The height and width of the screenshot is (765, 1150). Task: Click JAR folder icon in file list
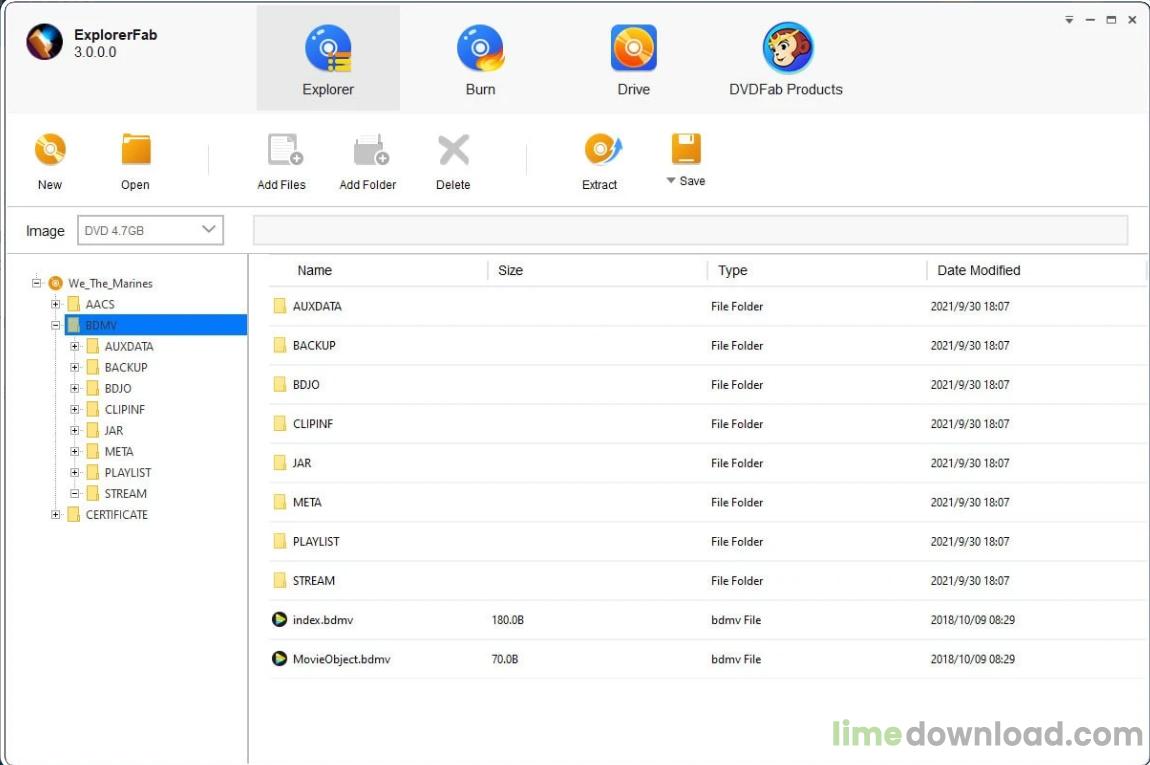click(279, 463)
